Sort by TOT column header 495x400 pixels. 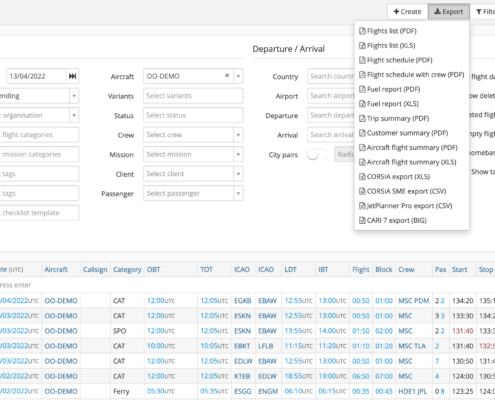click(206, 269)
